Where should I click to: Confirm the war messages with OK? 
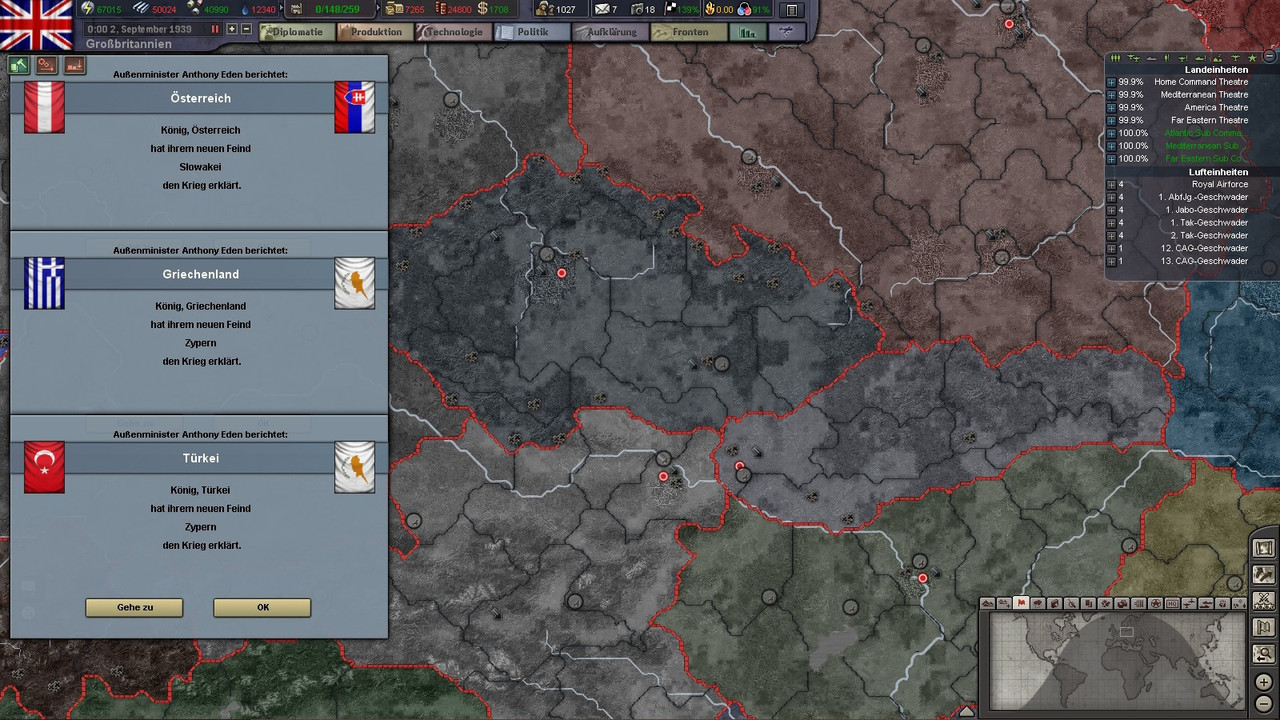pyautogui.click(x=262, y=607)
